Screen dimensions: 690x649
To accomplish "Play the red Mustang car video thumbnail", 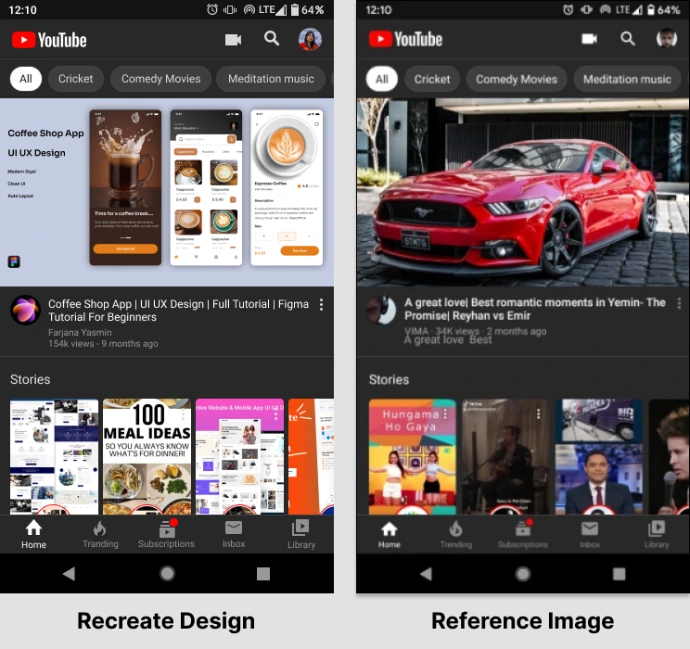I will tap(522, 192).
